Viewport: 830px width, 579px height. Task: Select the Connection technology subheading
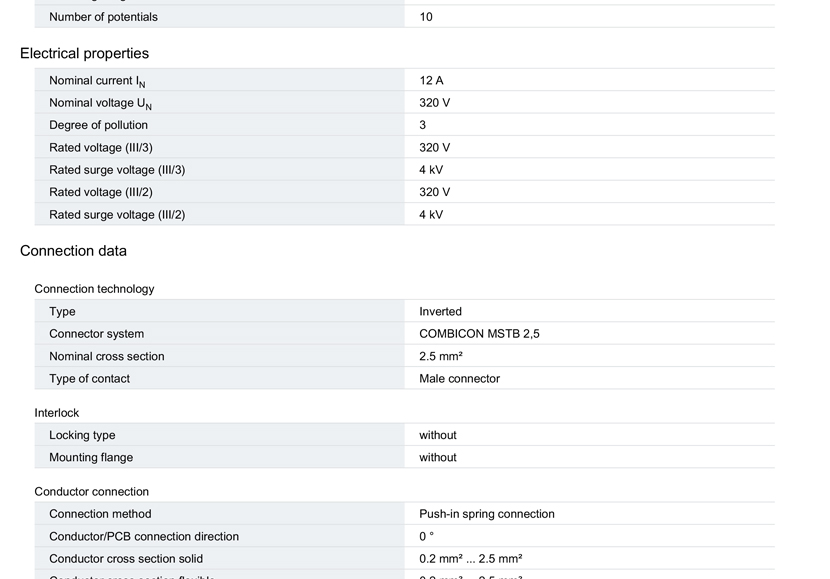[x=94, y=289]
